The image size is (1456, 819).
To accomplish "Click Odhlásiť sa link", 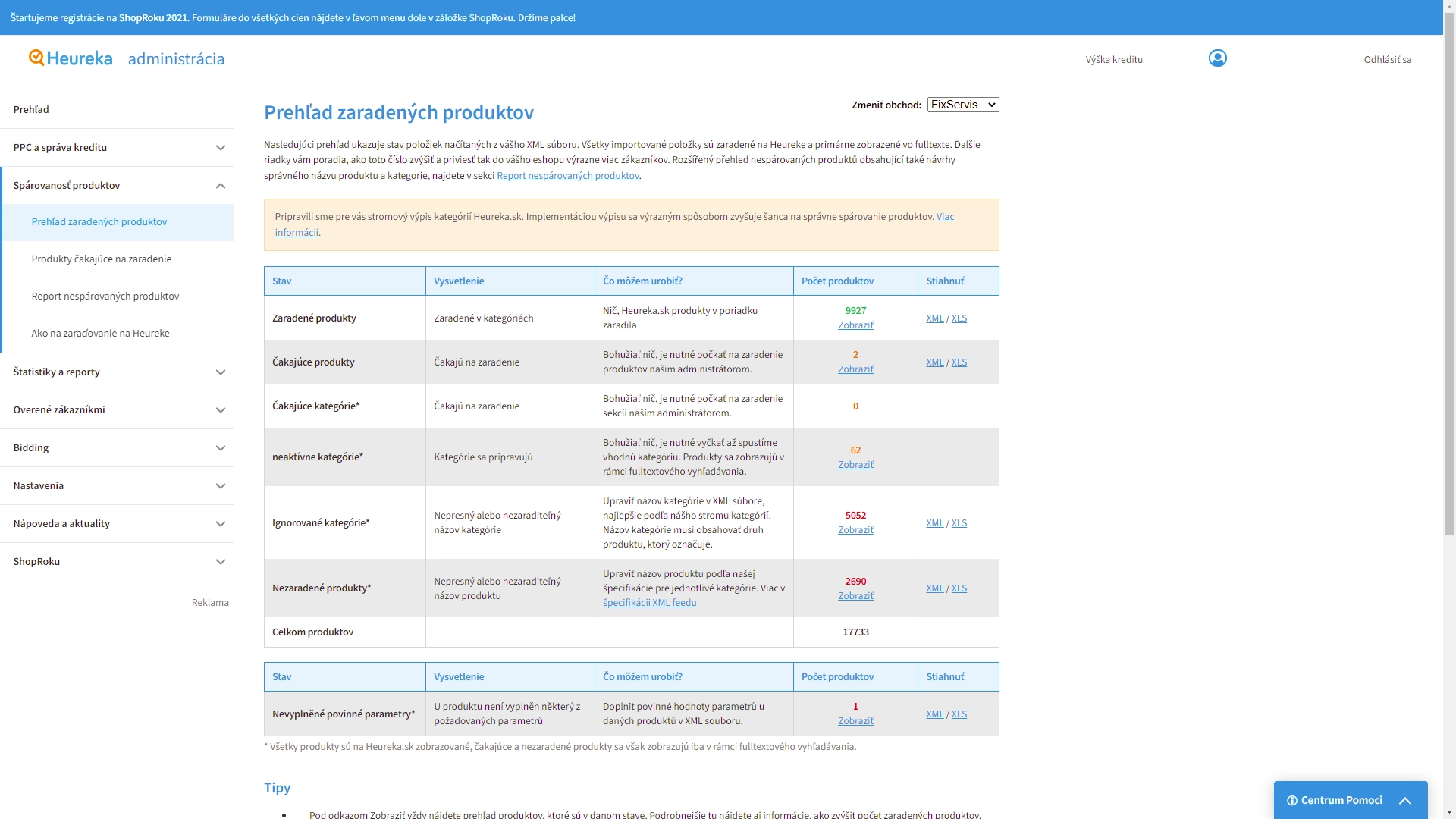I will coord(1388,59).
